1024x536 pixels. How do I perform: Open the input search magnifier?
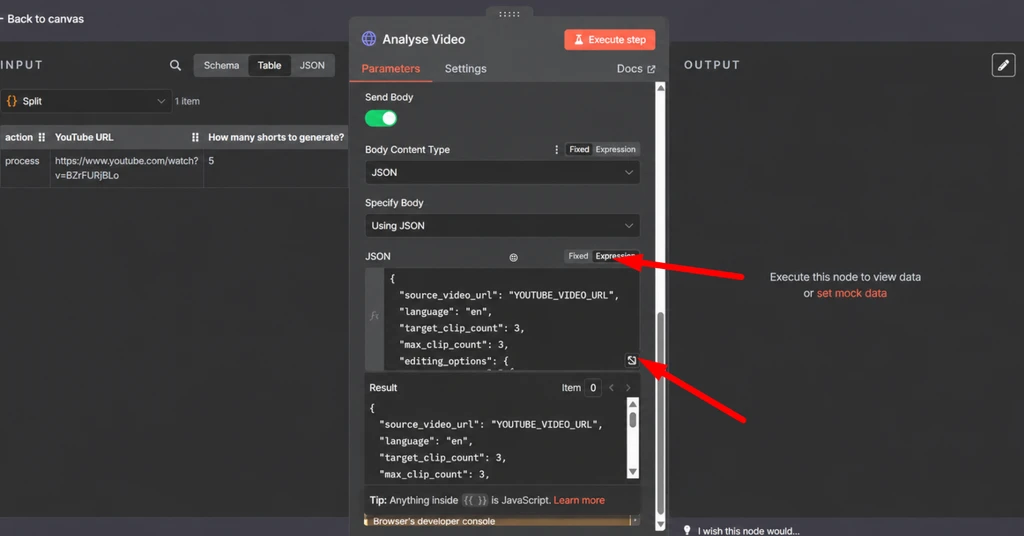tap(175, 65)
